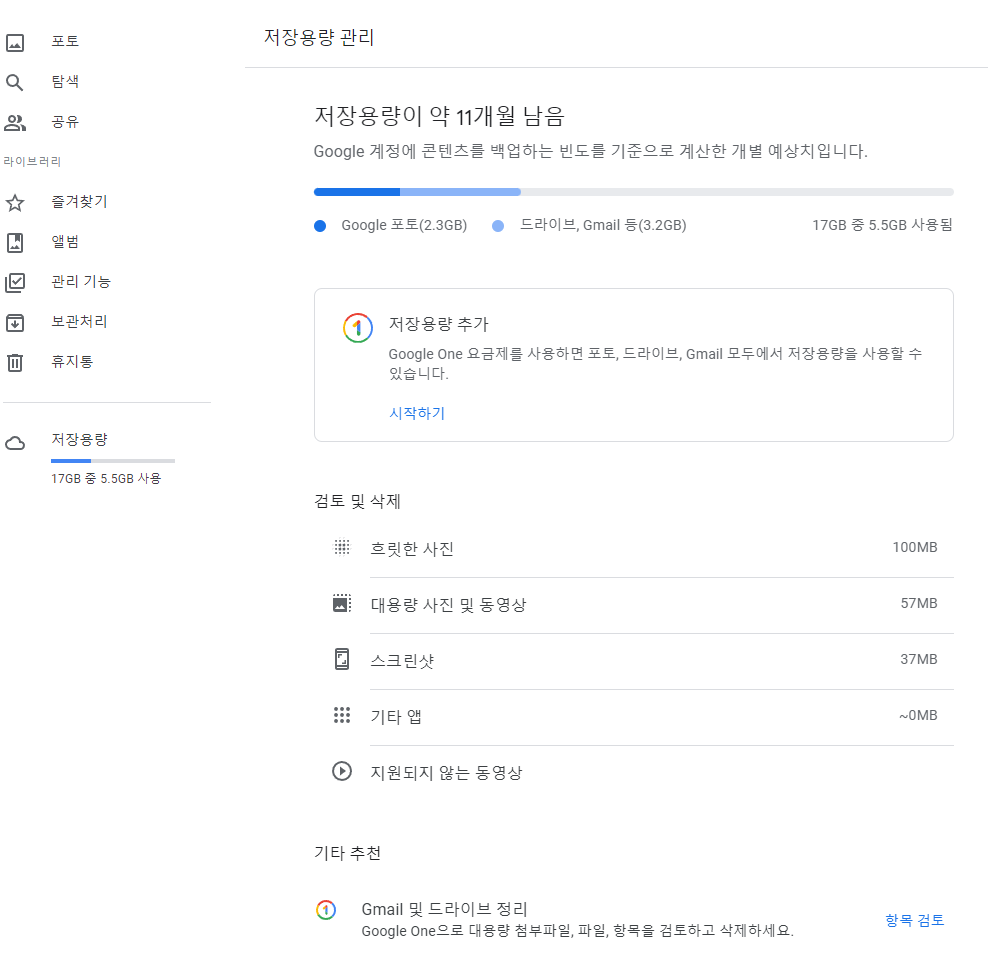This screenshot has height=958, width=988.
Task: Go to the 공유 section
Action: (x=65, y=122)
